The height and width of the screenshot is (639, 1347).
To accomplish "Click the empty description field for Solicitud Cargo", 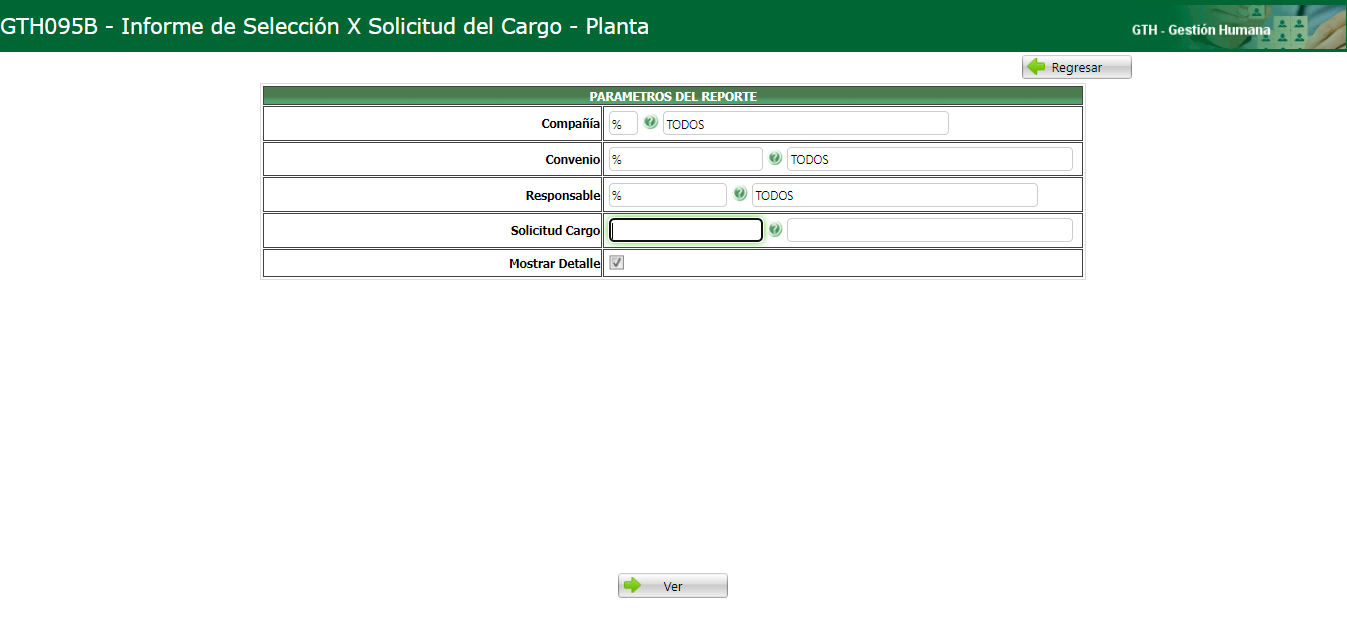I will pos(929,229).
